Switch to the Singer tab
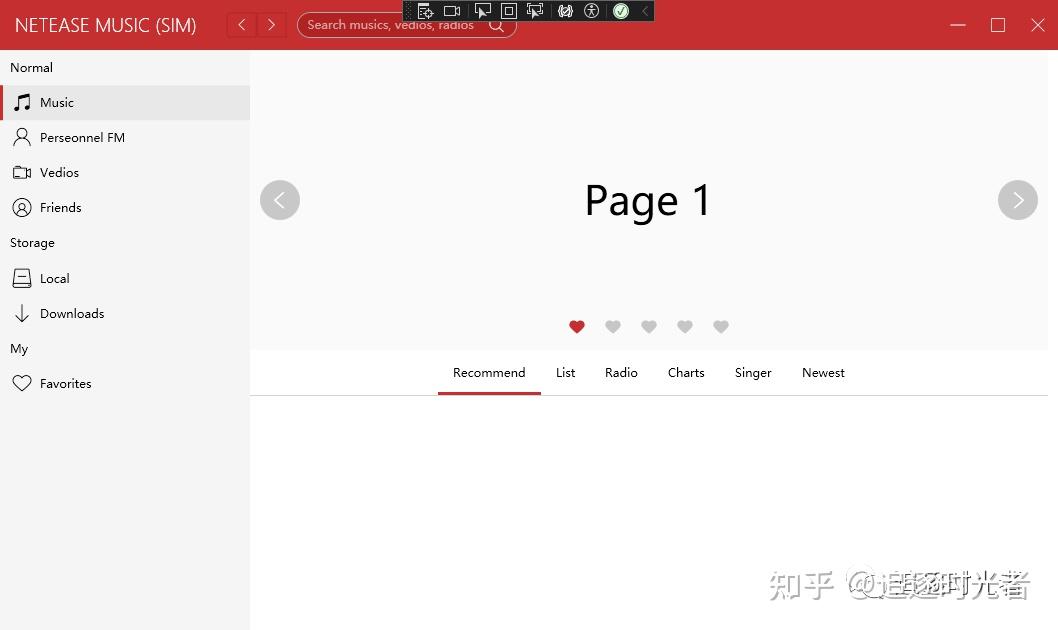Viewport: 1058px width, 630px height. 753,372
